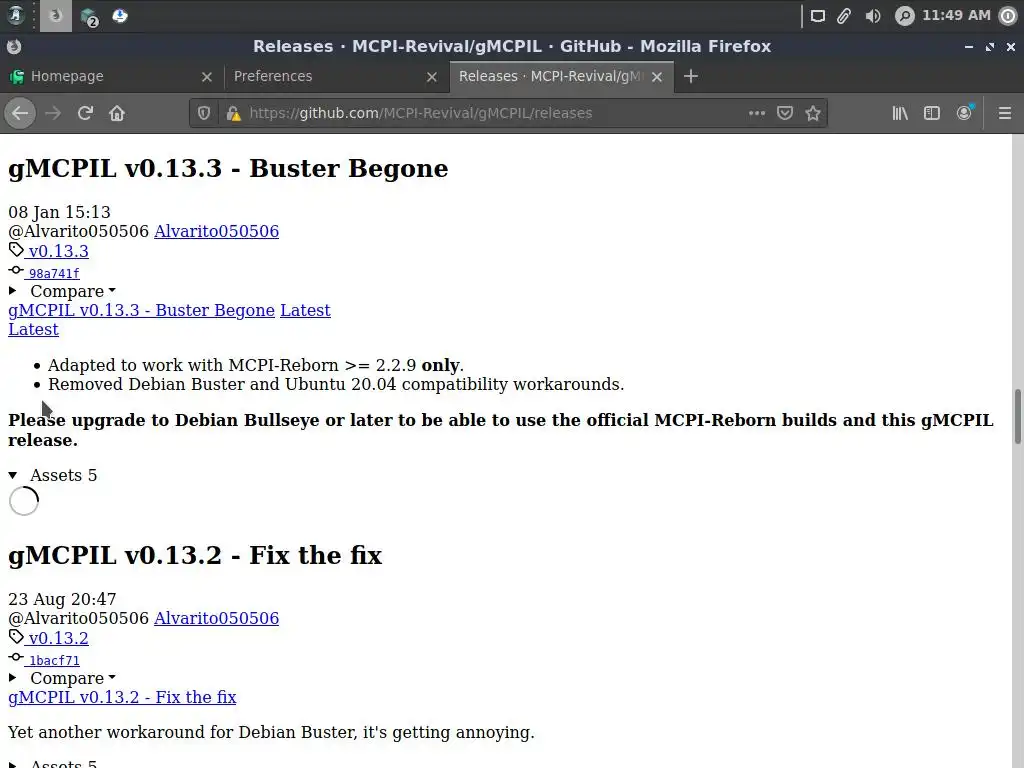Open commit 1bacf71 link

[54, 661]
